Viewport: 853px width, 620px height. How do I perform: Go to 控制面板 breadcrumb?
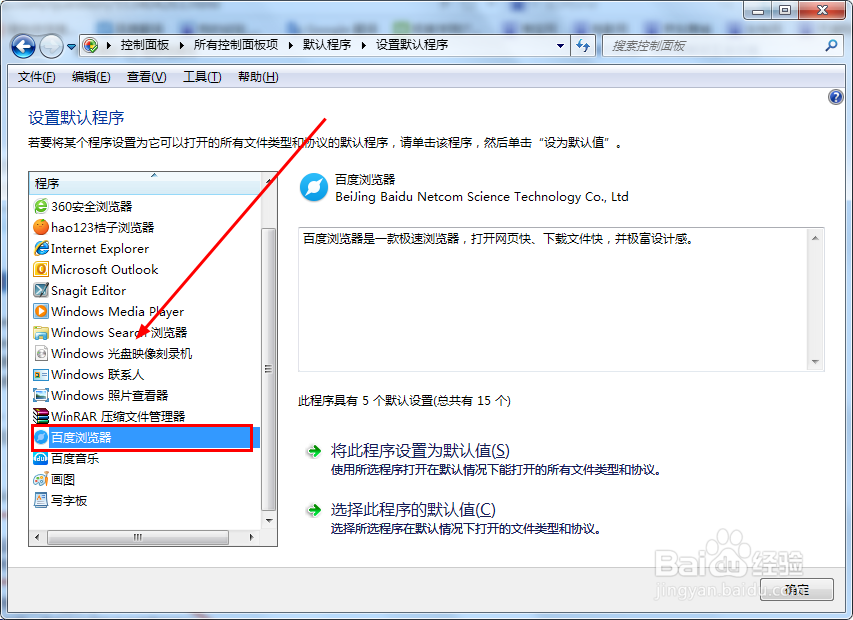point(145,45)
